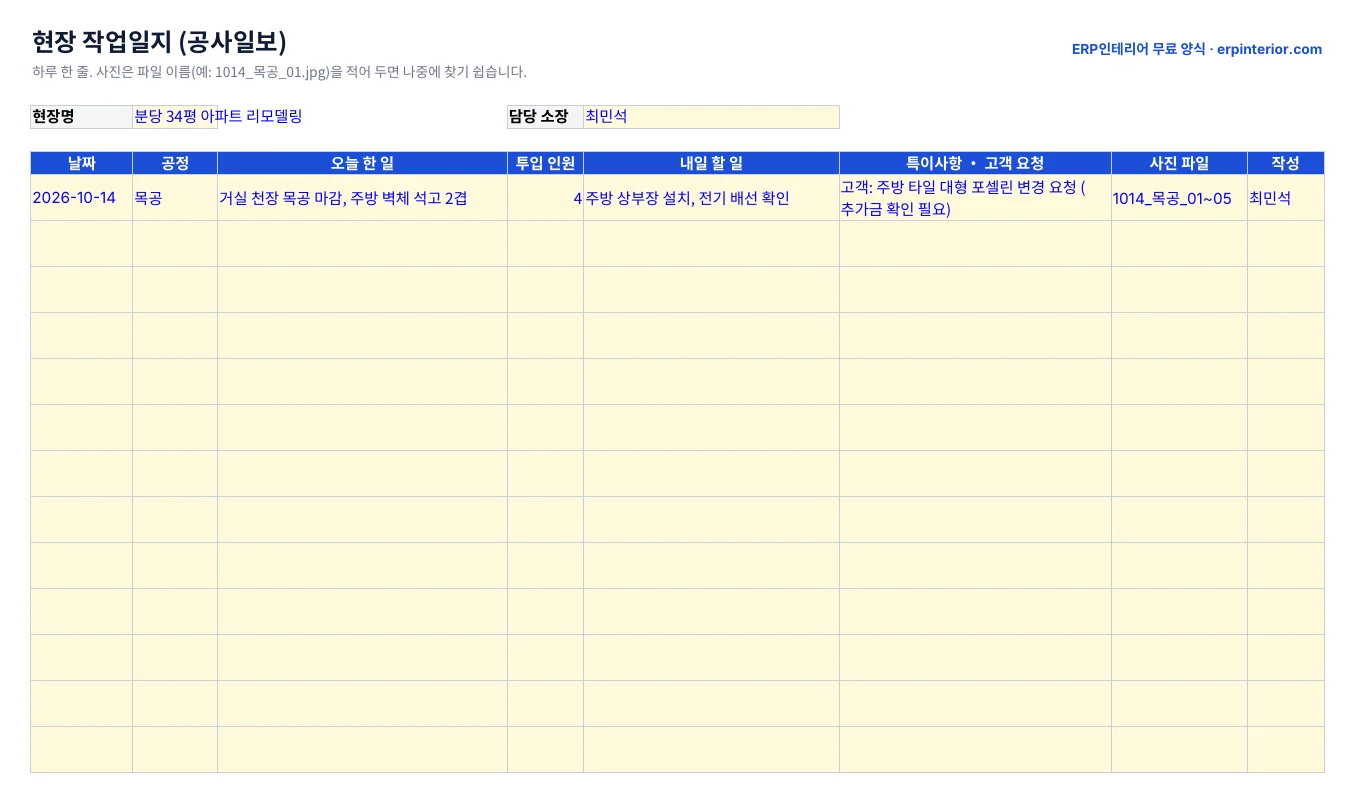This screenshot has width=1355, height=803.
Task: Click the 오늘 한 일 column header
Action: [362, 163]
